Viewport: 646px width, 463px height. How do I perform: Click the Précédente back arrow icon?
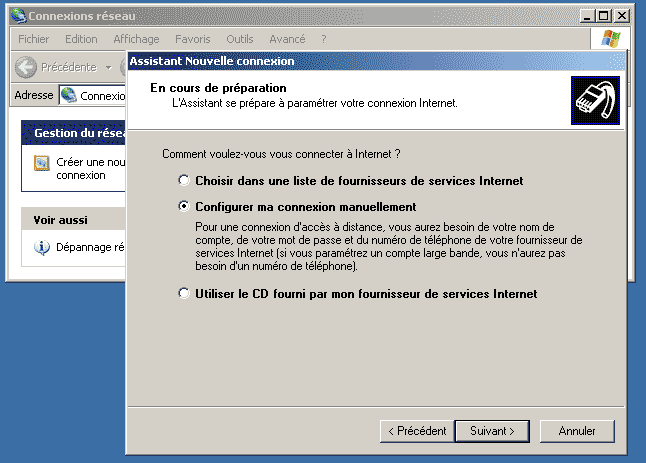26,67
